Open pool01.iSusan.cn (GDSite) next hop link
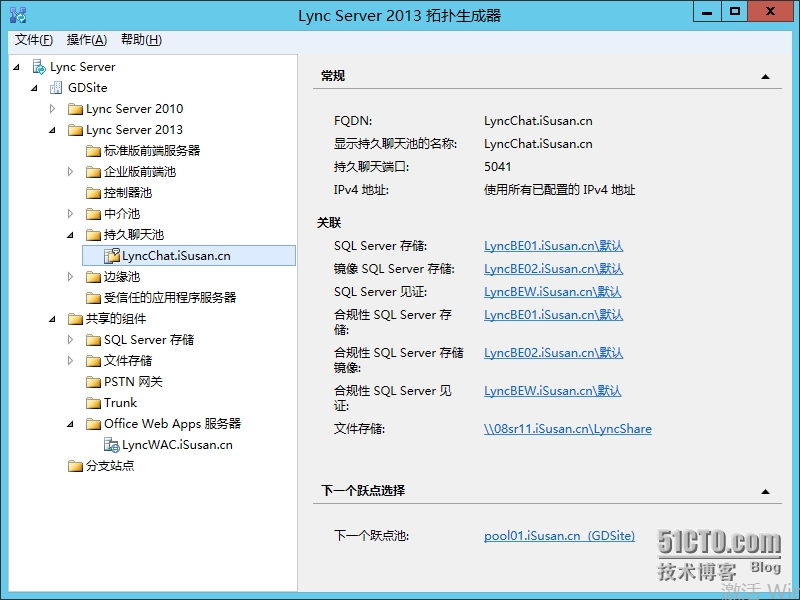 coord(559,536)
